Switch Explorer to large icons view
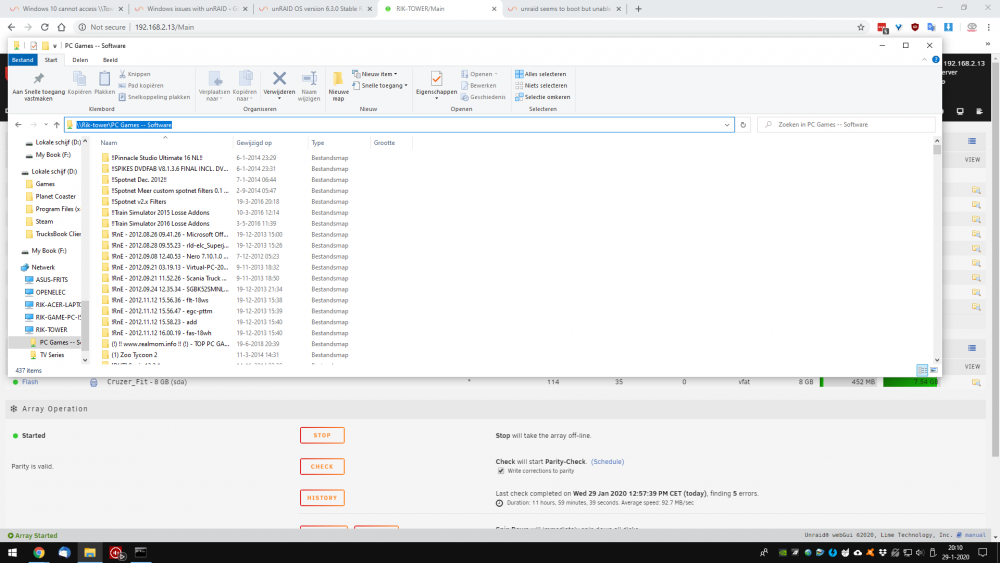 coord(934,370)
